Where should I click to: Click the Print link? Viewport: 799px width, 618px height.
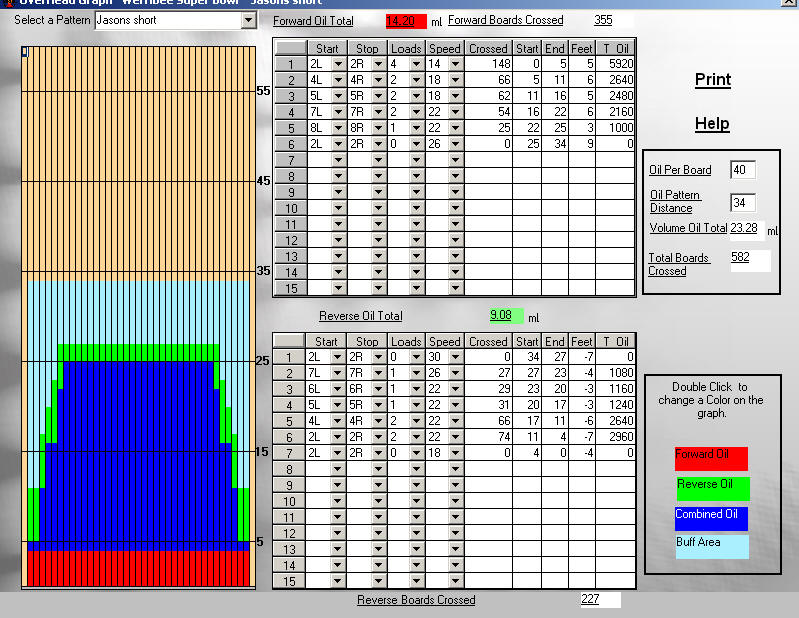click(712, 79)
